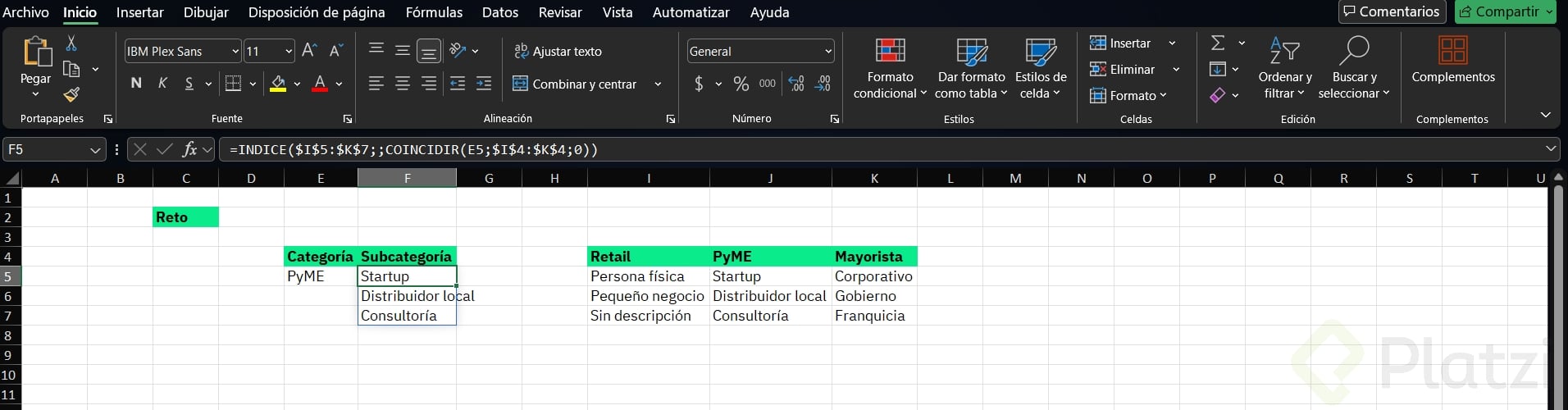Click the Format Painter brush icon
This screenshot has width=1568, height=410.
(71, 95)
